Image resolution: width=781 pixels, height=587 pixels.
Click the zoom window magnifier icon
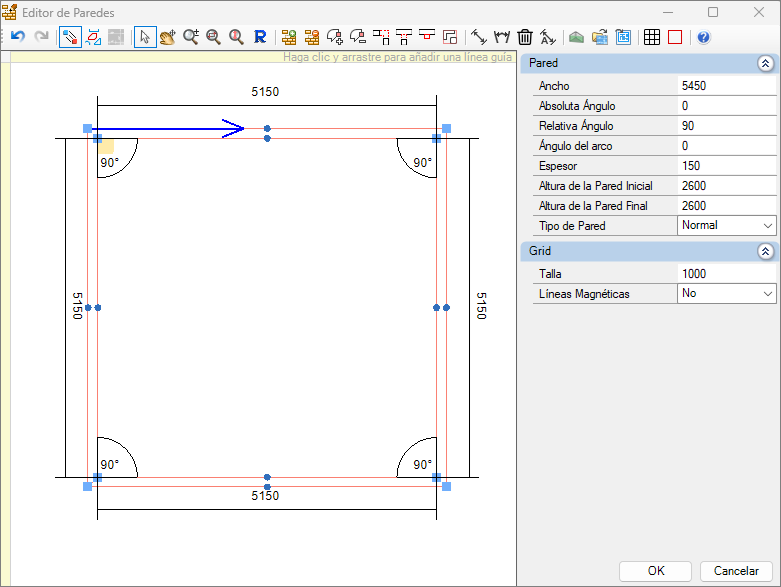point(214,37)
